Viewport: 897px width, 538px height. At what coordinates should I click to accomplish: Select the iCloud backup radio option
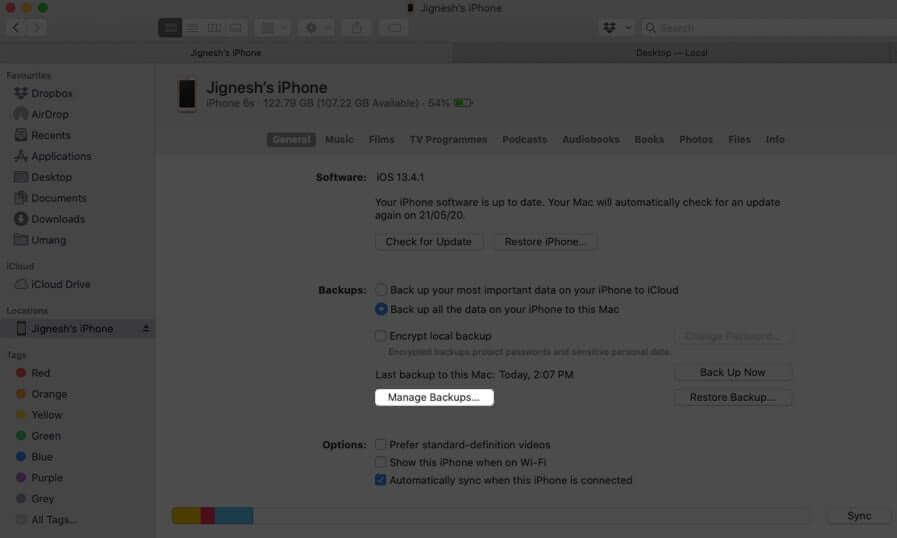point(381,290)
